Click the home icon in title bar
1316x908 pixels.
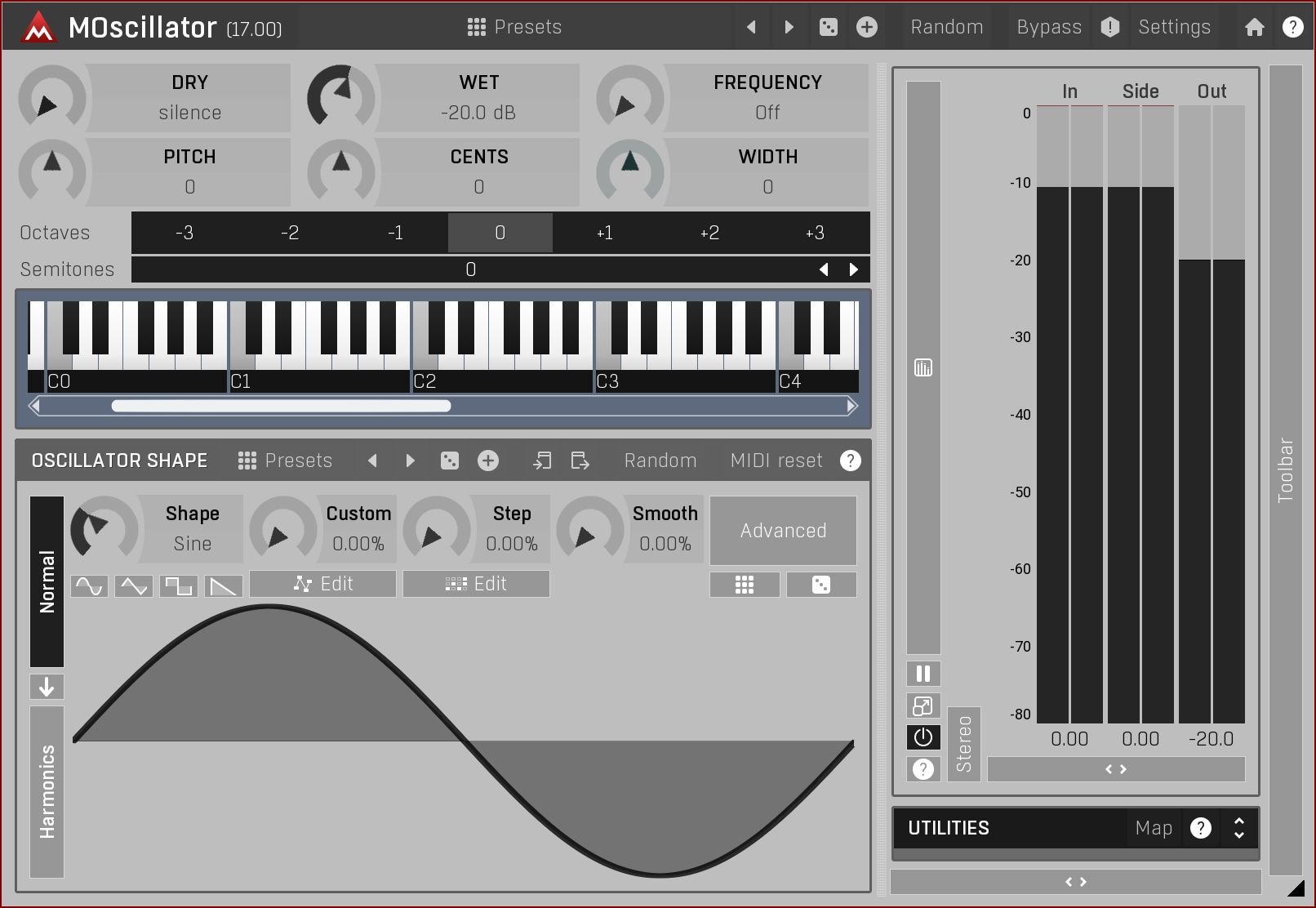pyautogui.click(x=1254, y=27)
